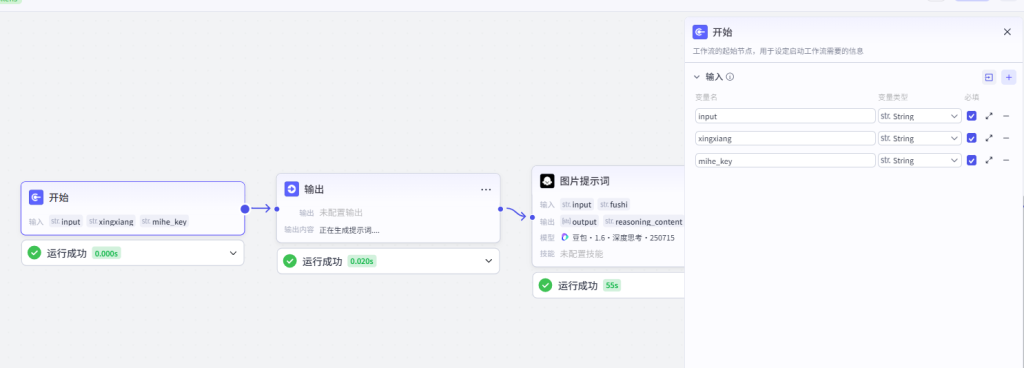Add a new input variable with the plus button
This screenshot has height=368, width=1024.
click(x=1009, y=77)
